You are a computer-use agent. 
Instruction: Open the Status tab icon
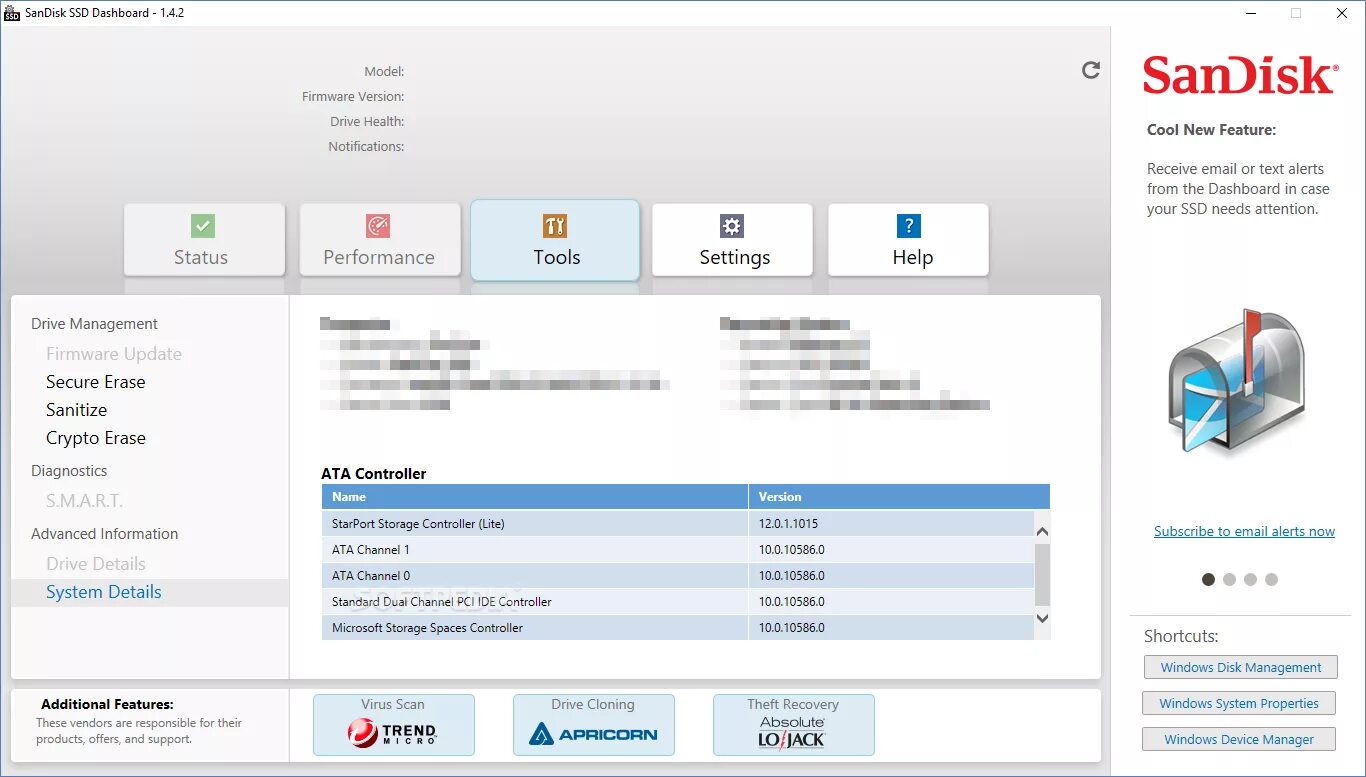pos(204,227)
